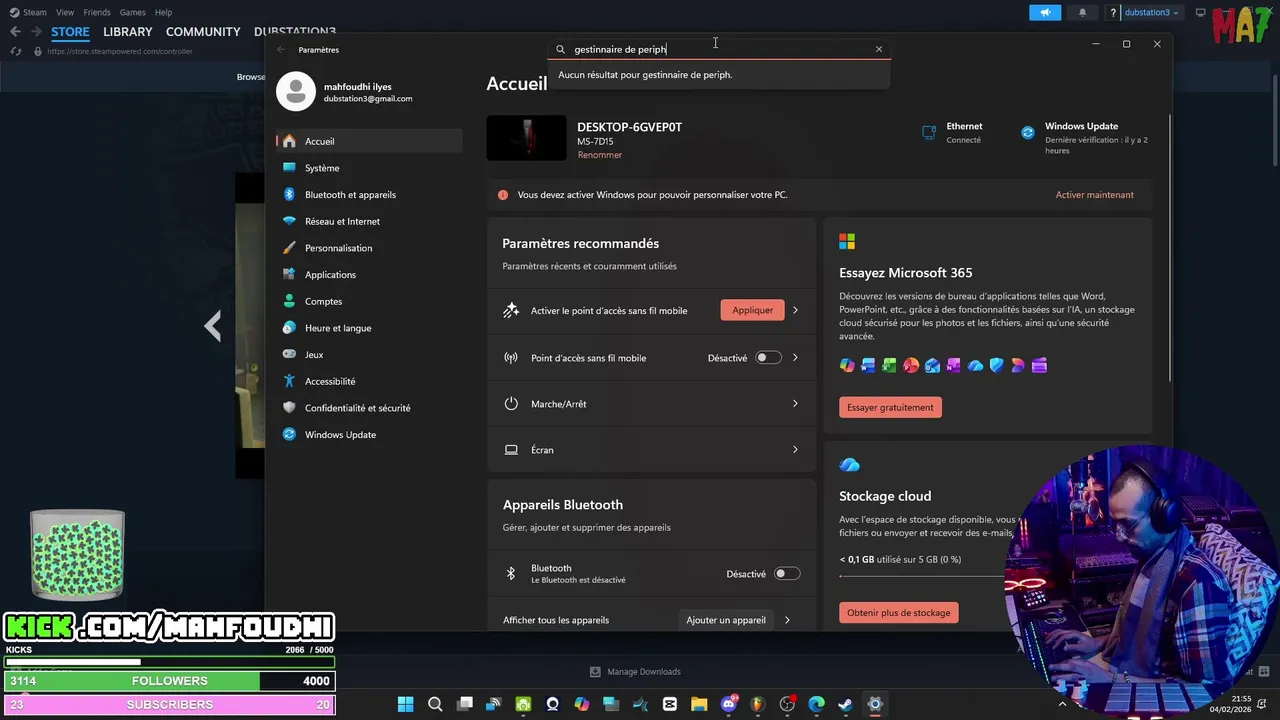Open File Explorer from taskbar

coord(699,704)
